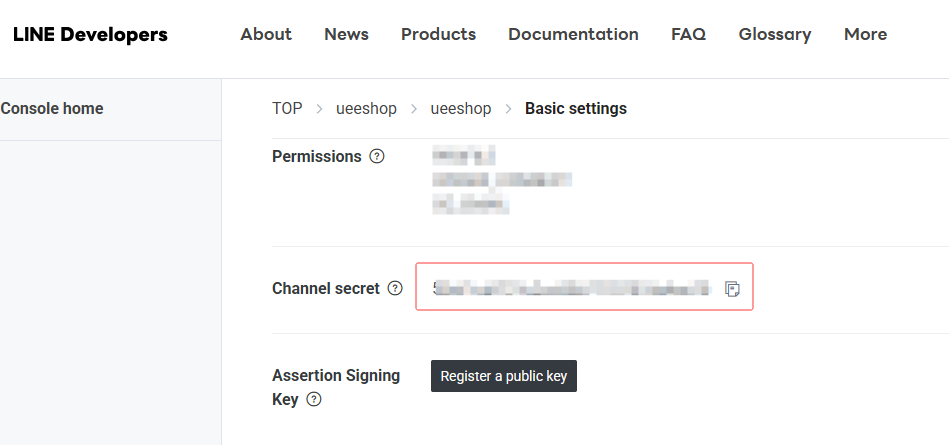Click the LINE Developers logo
Screen dimensions: 949x445
click(x=90, y=35)
